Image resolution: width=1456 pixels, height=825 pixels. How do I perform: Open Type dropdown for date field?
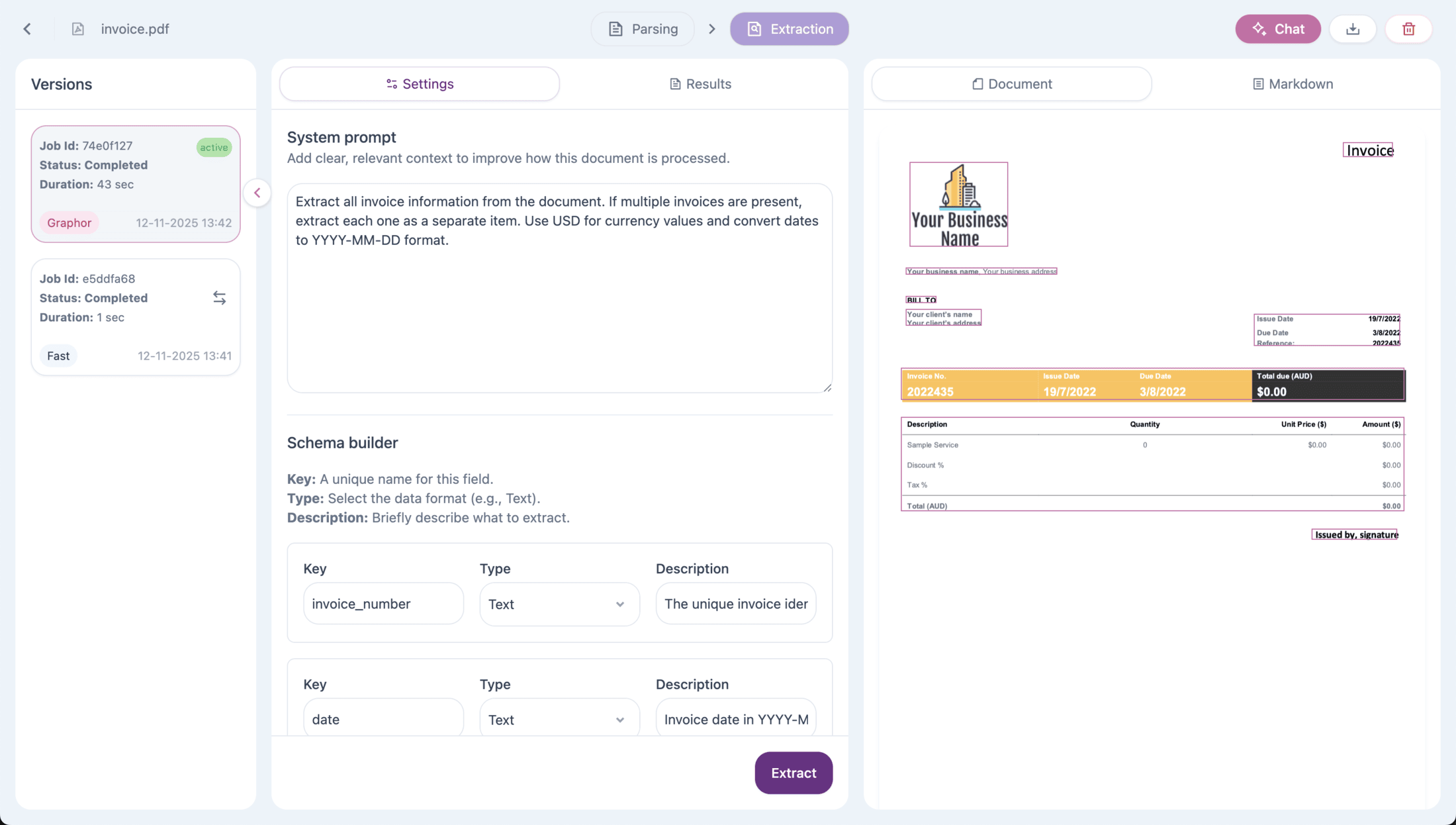559,719
